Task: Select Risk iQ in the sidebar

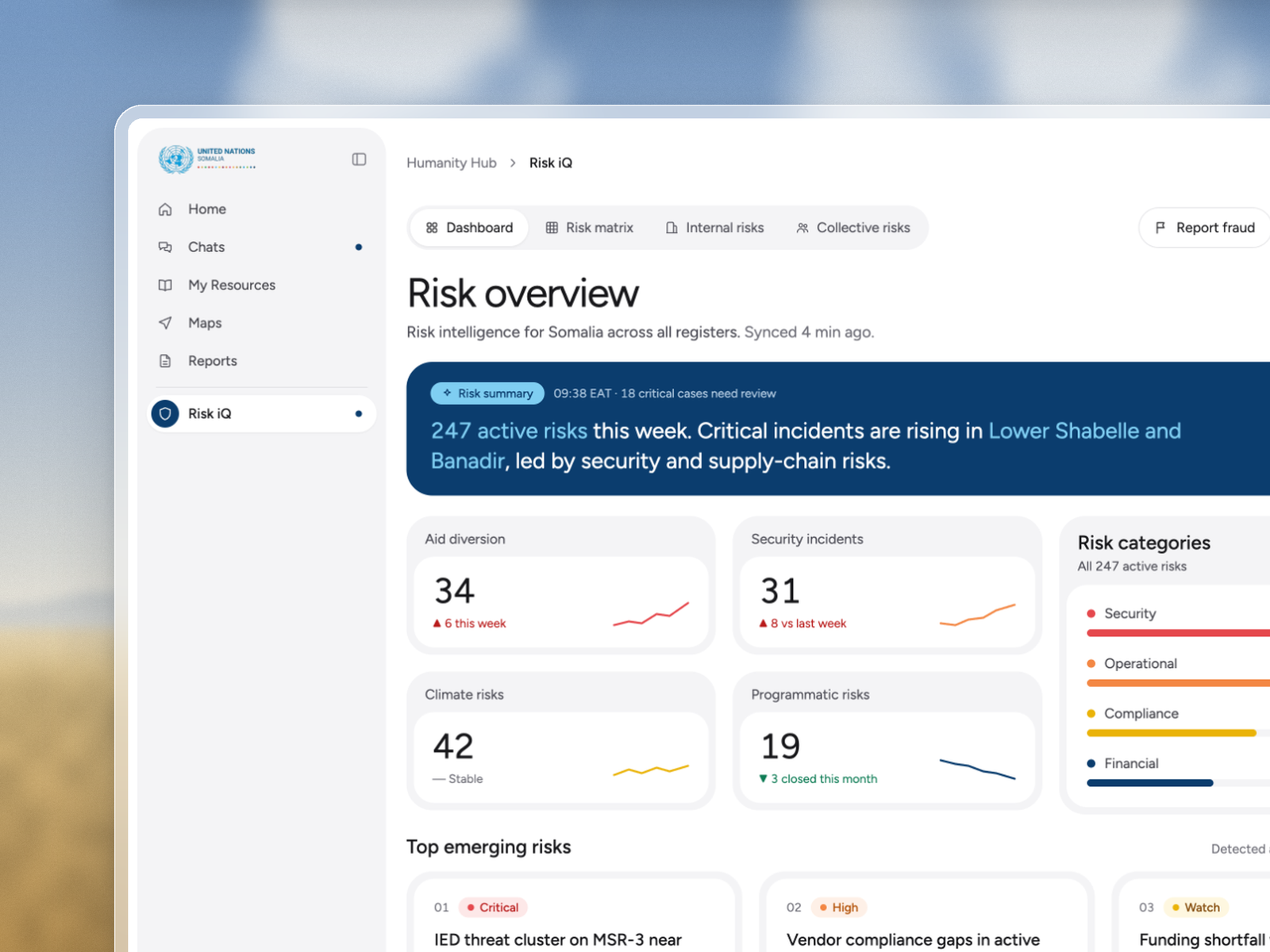Action: (262, 414)
